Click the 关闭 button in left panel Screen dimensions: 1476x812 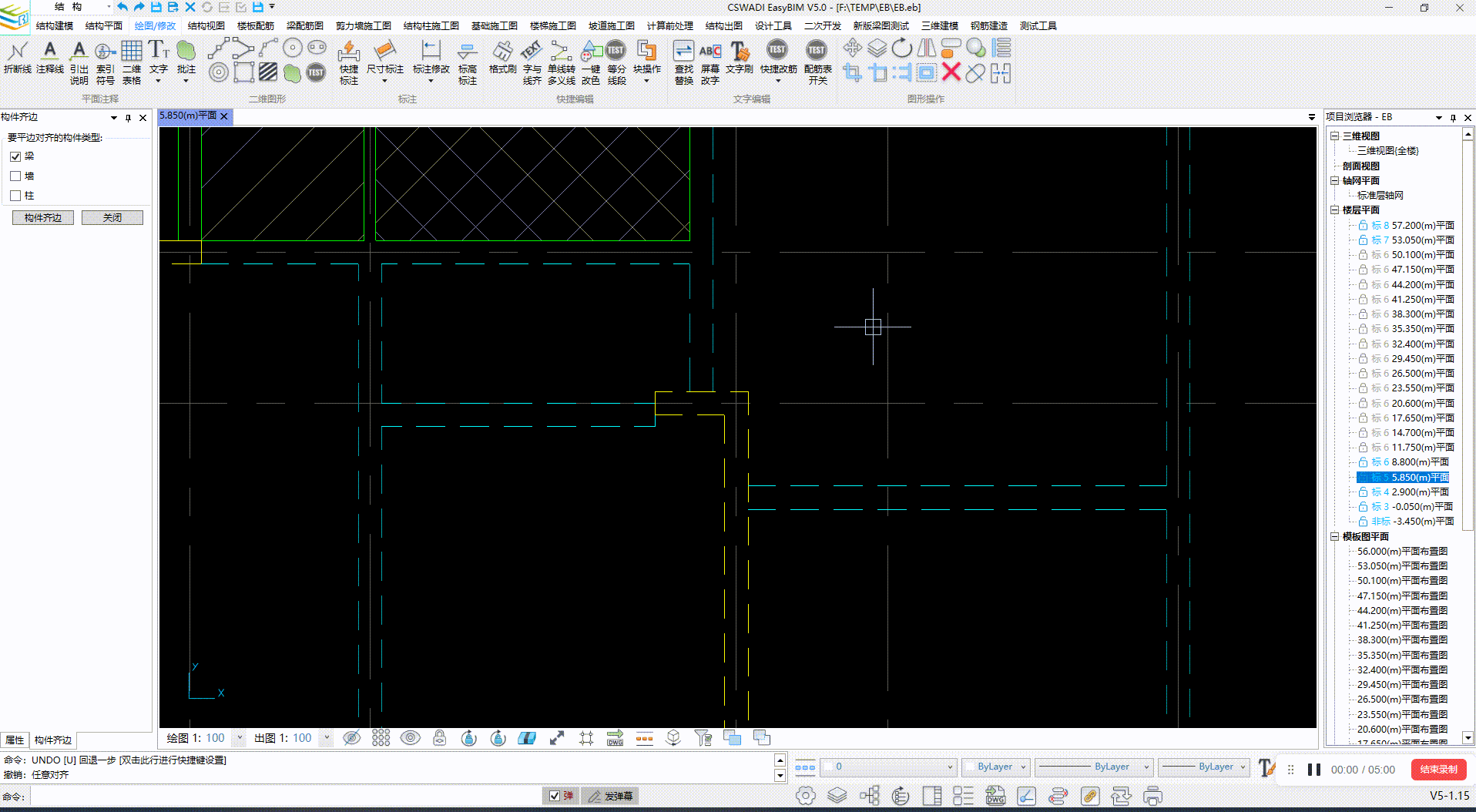(112, 218)
